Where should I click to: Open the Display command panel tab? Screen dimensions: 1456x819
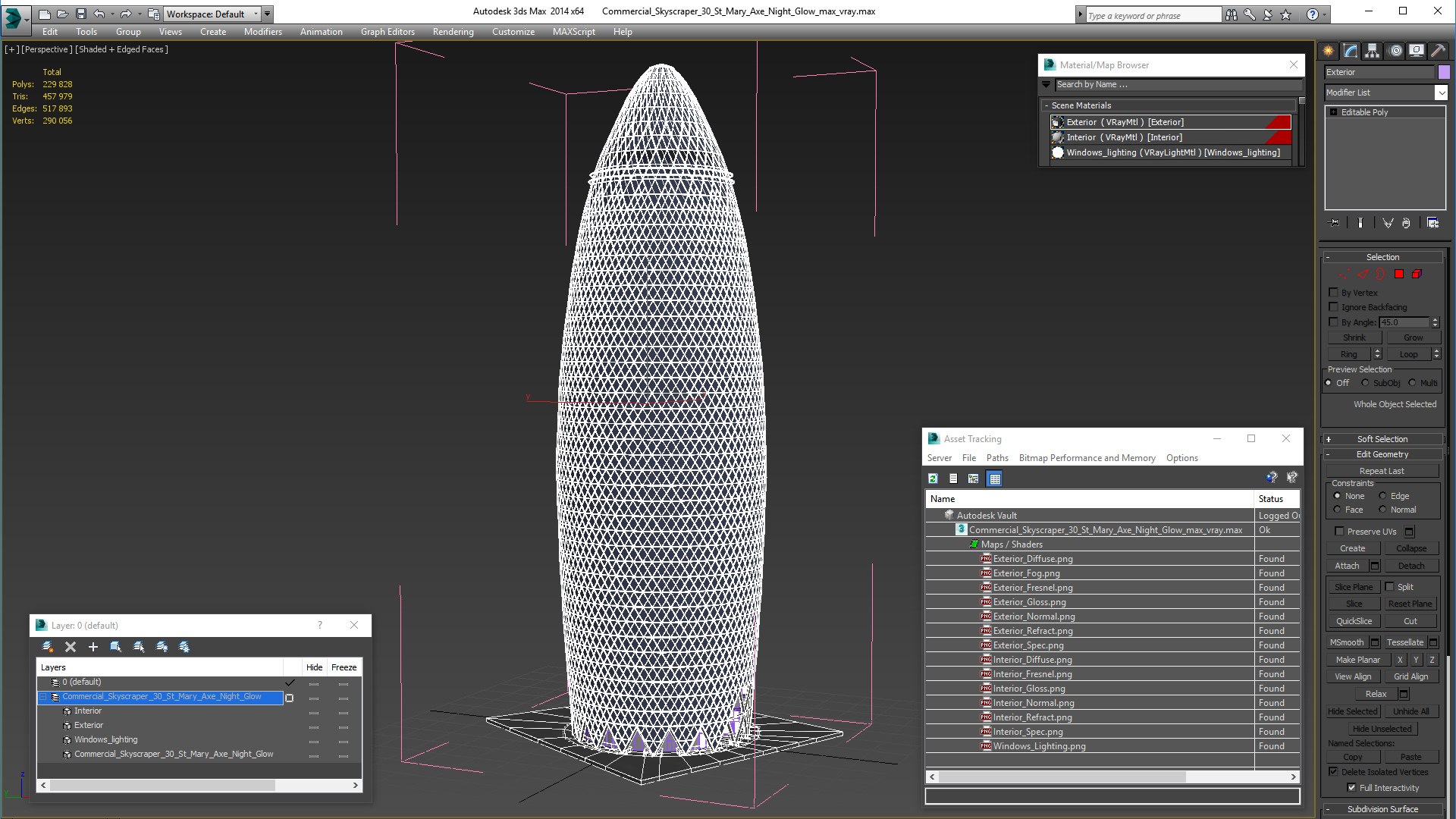click(x=1417, y=51)
